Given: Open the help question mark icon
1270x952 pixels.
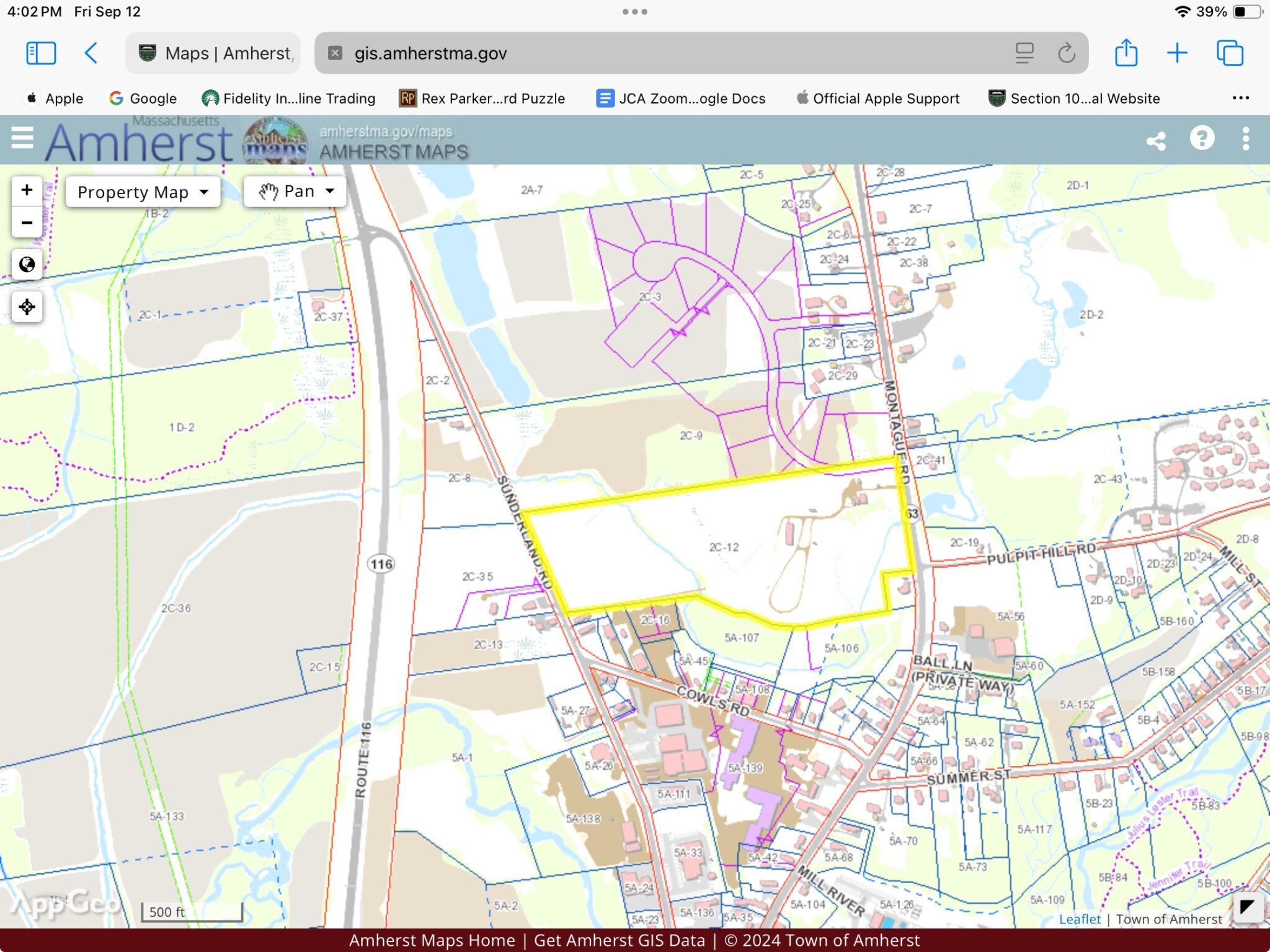Looking at the screenshot, I should 1202,139.
